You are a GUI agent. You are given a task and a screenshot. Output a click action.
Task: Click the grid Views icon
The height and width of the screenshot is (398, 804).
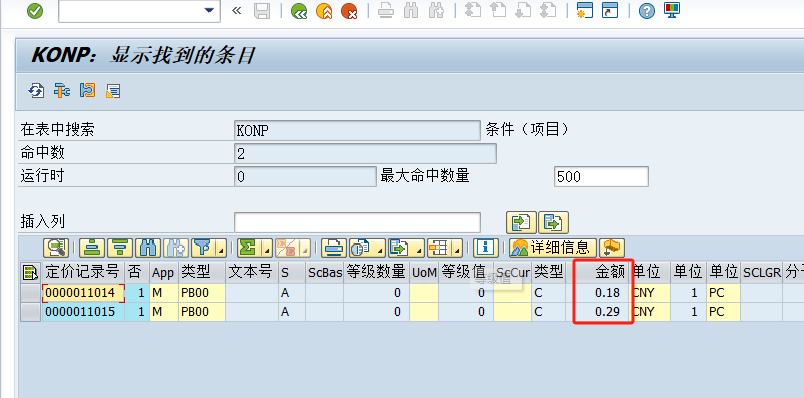[361, 248]
